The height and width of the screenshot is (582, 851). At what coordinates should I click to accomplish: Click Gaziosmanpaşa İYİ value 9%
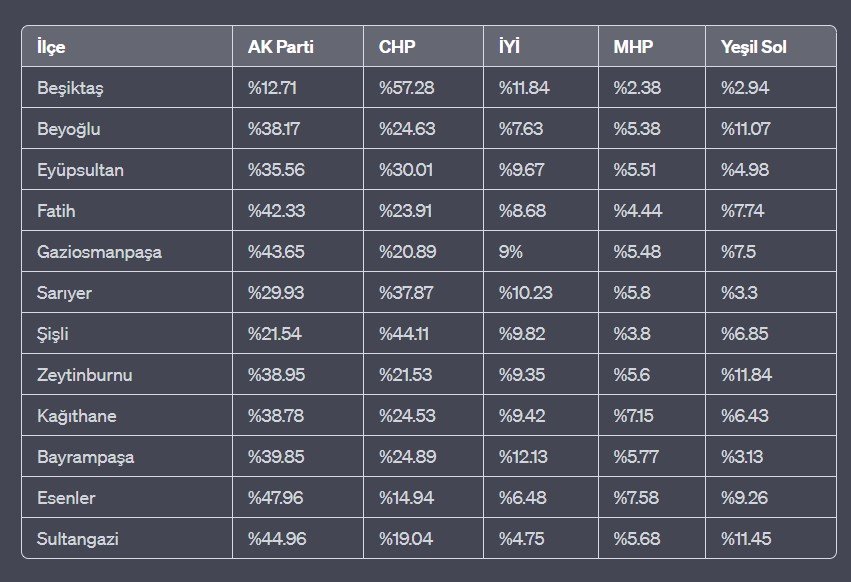511,252
